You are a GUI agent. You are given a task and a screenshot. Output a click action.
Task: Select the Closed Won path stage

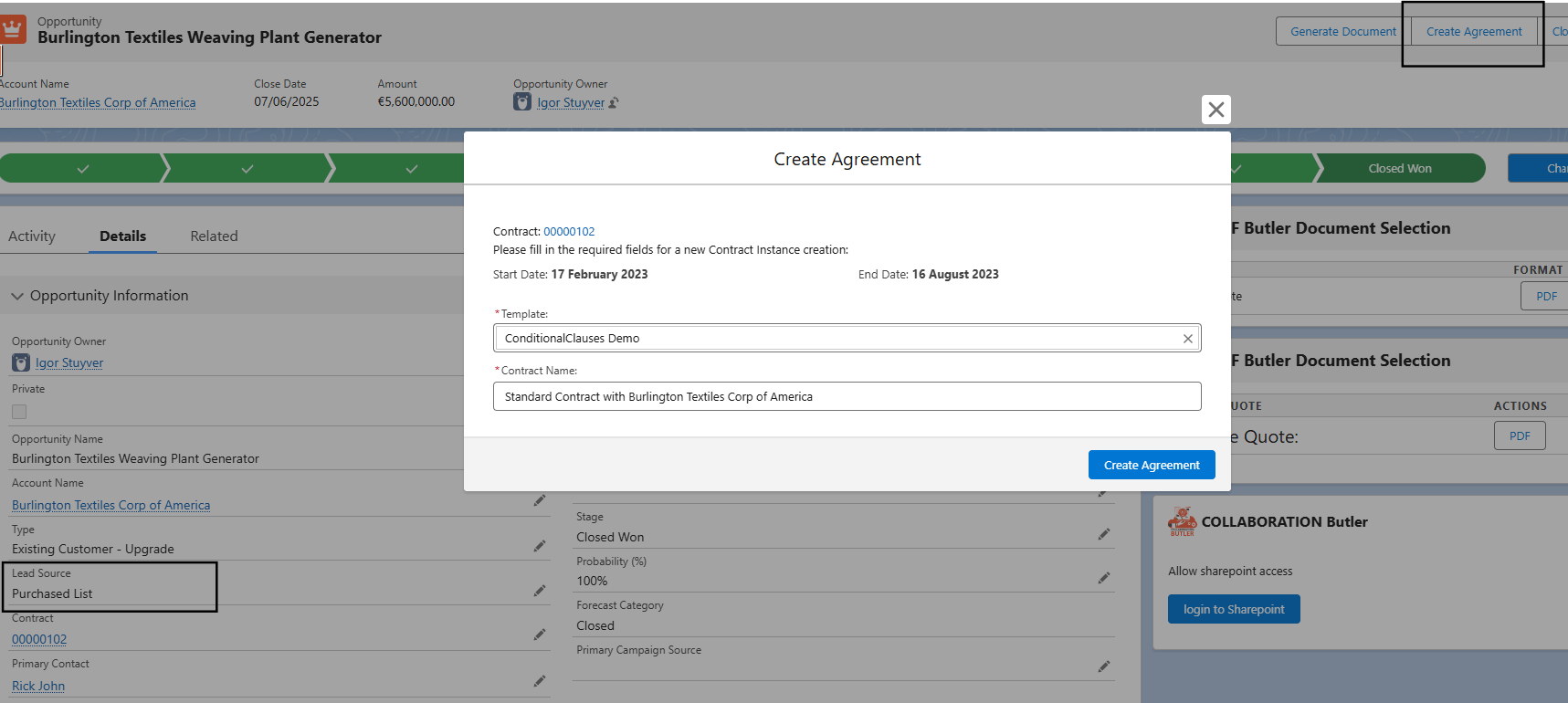point(1399,168)
